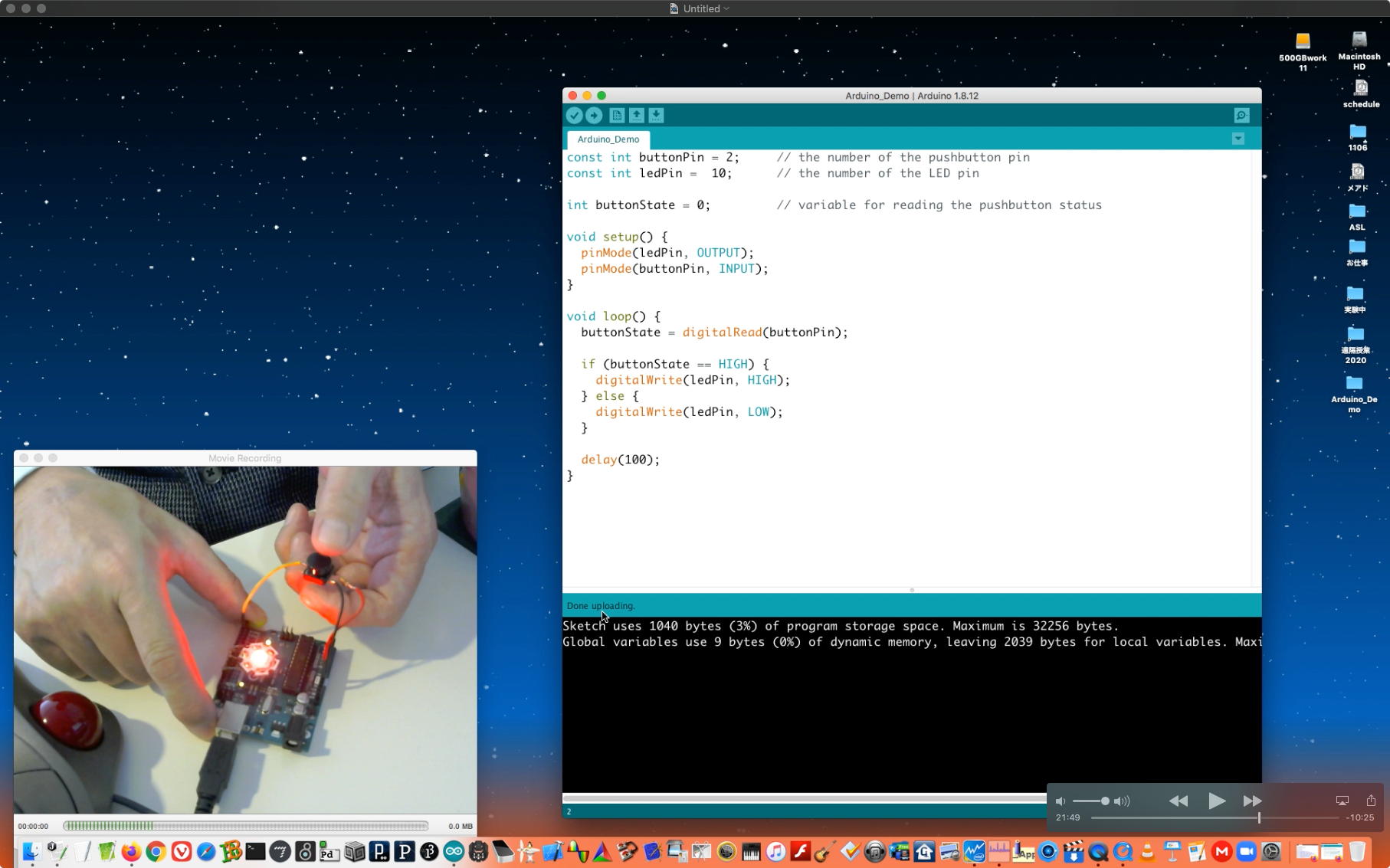Rewind the video in the player controls
1390x868 pixels.
click(1179, 801)
